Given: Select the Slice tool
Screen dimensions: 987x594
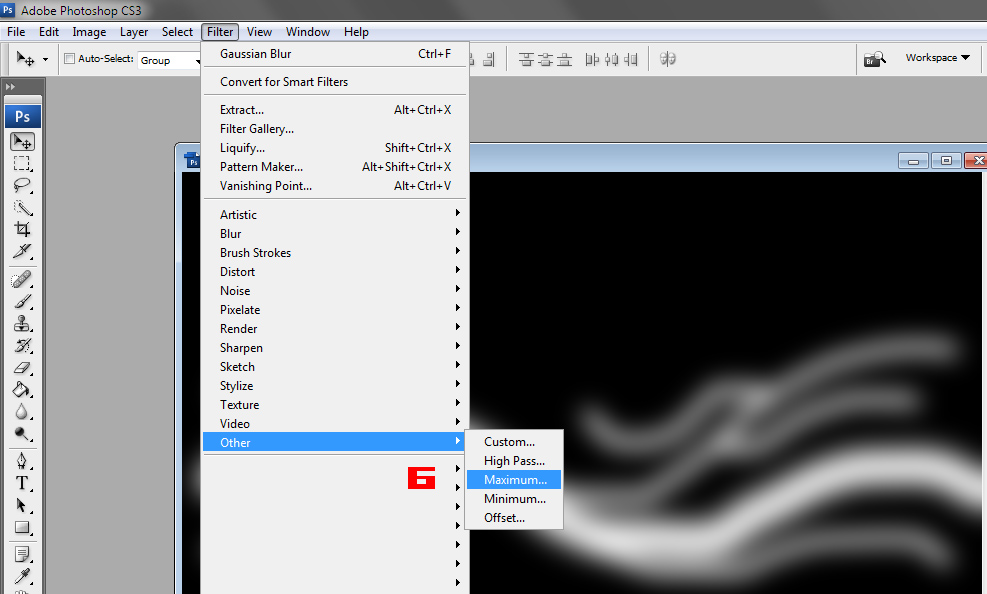Looking at the screenshot, I should [x=22, y=251].
